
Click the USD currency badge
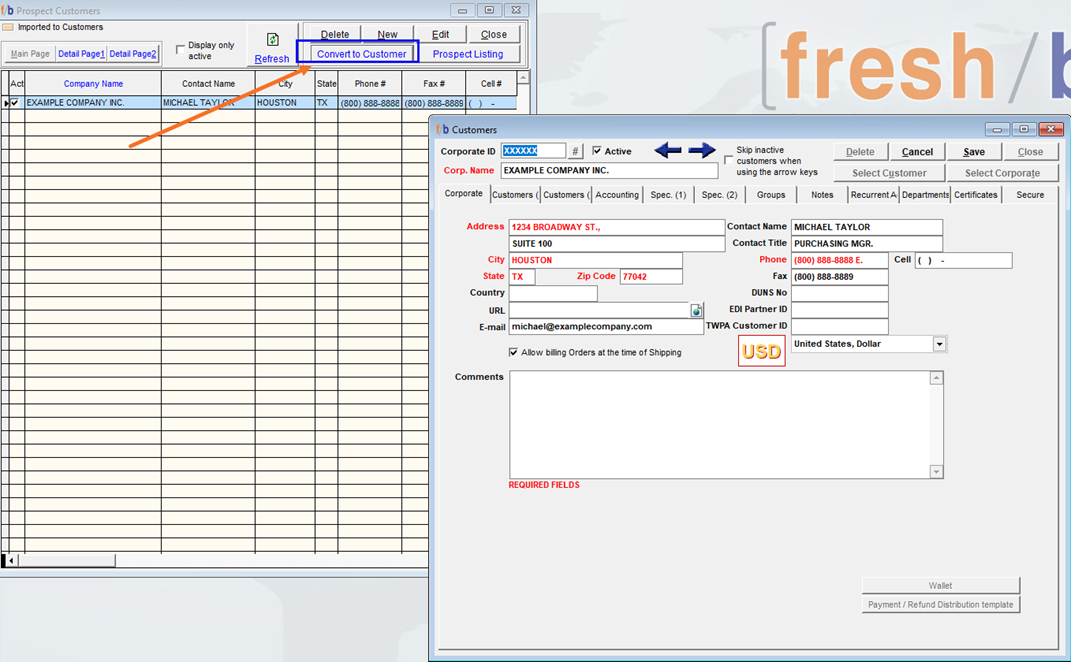(x=761, y=352)
